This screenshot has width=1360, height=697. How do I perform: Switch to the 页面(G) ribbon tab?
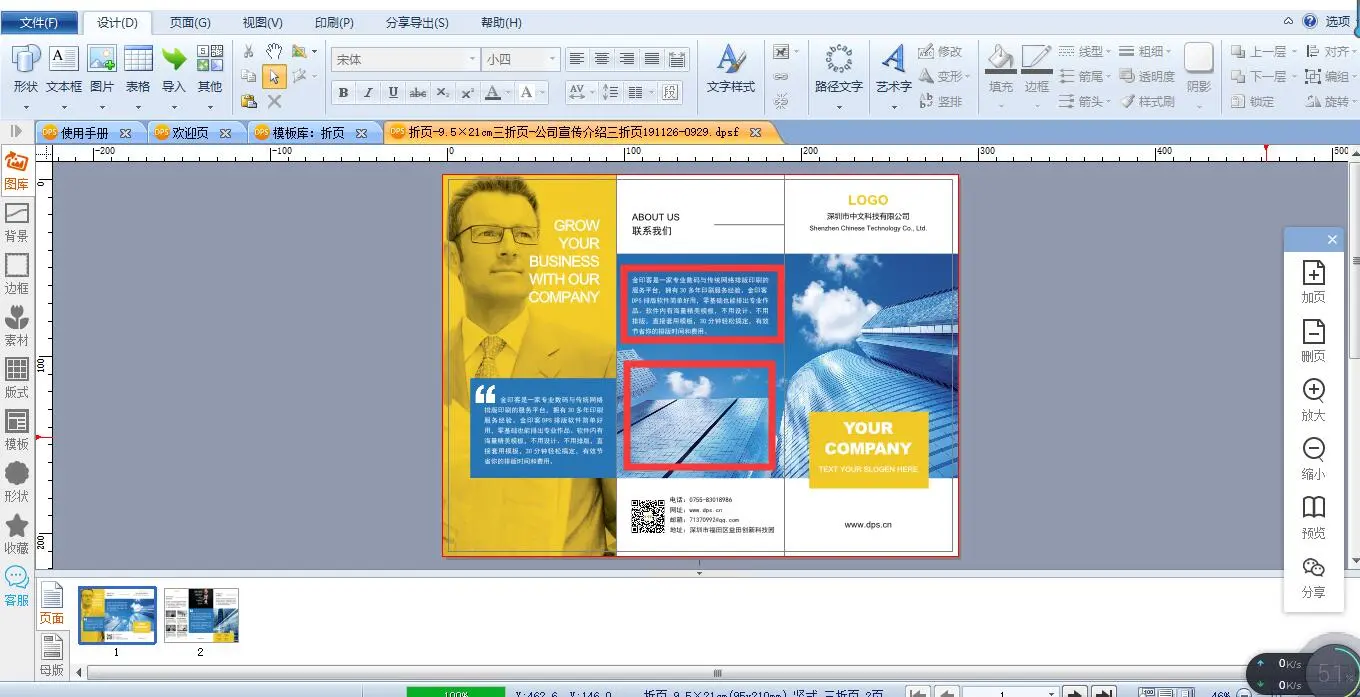pyautogui.click(x=190, y=22)
